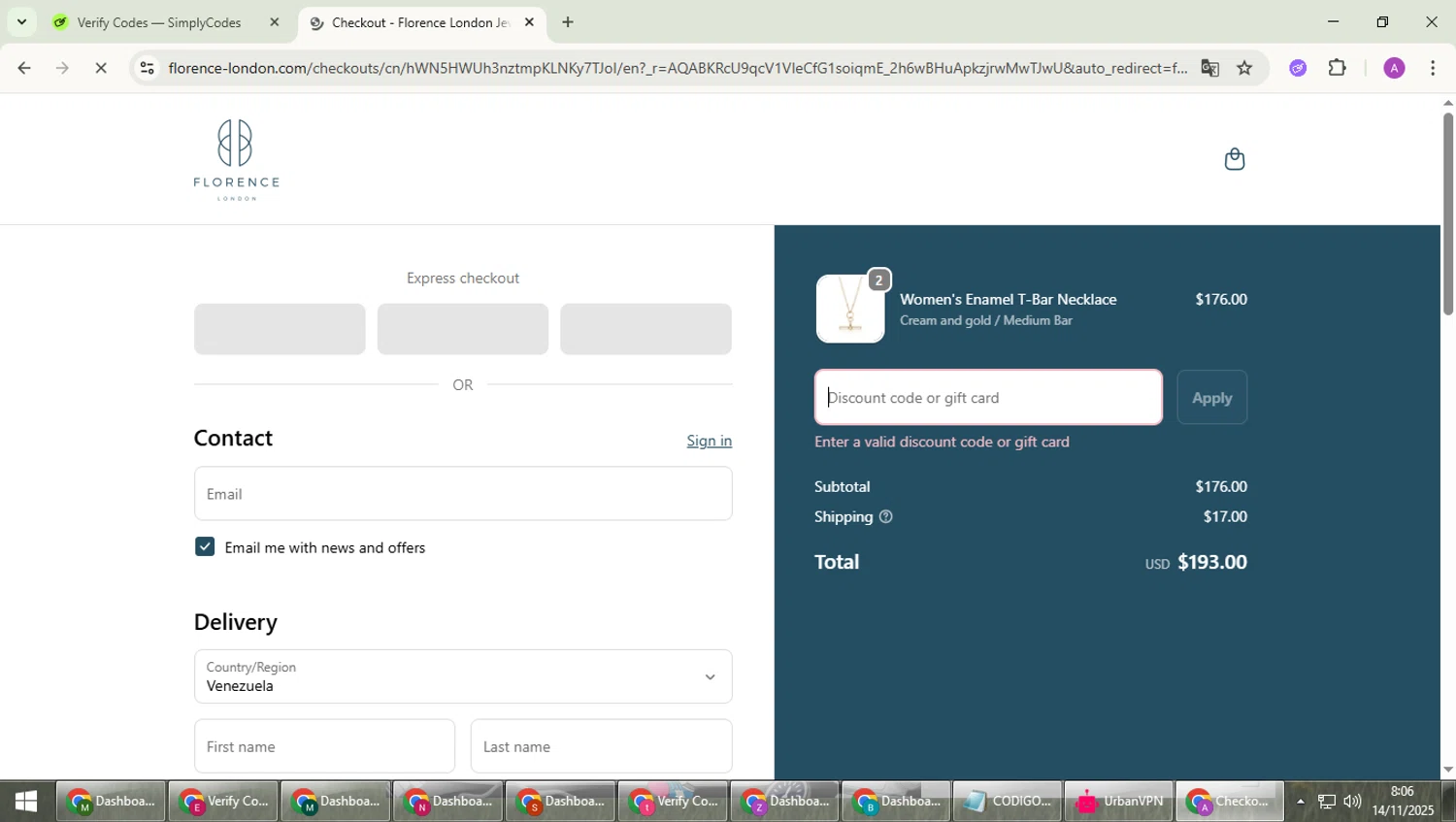Click the Shipping $17.00 value
This screenshot has width=1456, height=822.
click(x=1225, y=517)
